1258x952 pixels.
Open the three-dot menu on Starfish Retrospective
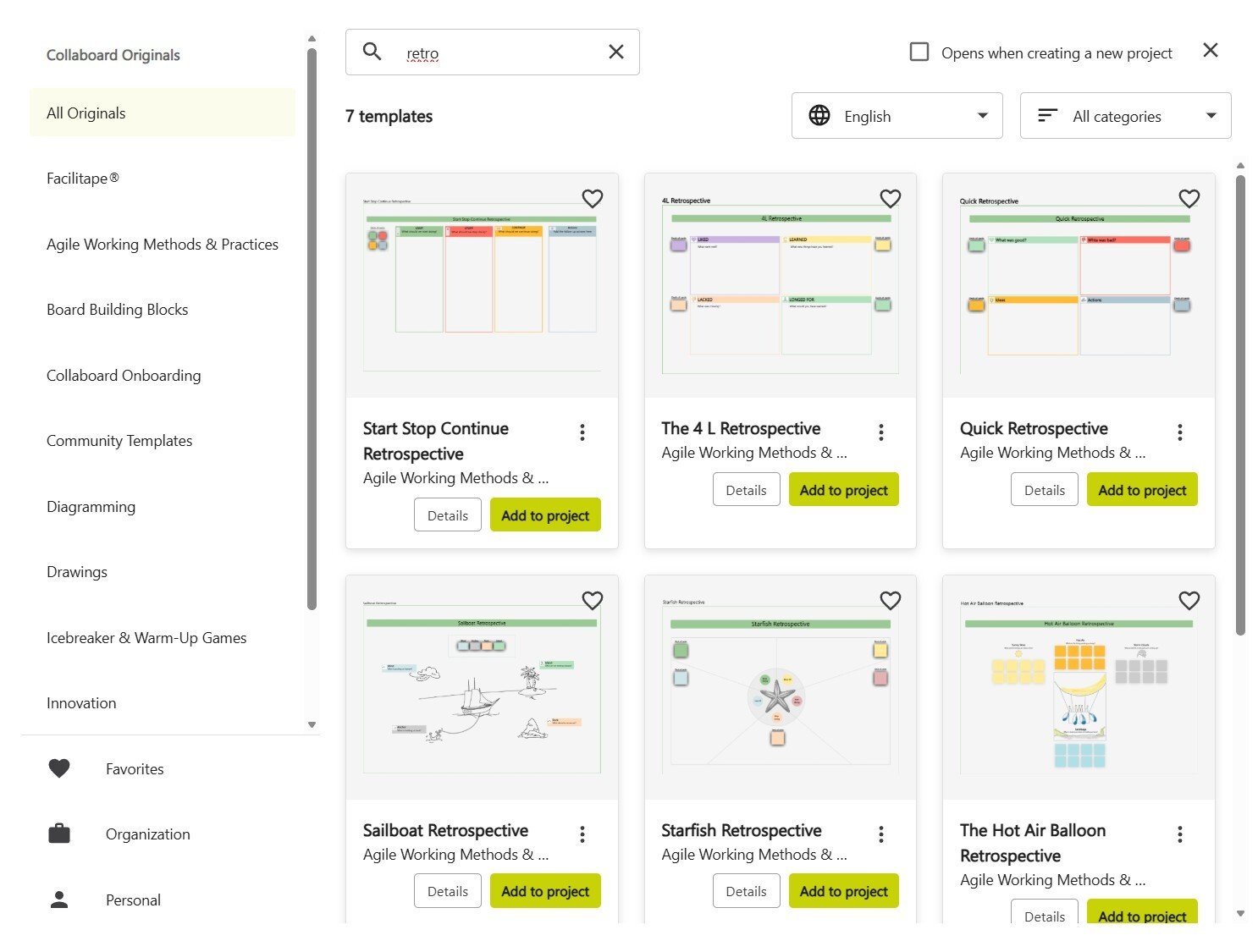tap(880, 834)
